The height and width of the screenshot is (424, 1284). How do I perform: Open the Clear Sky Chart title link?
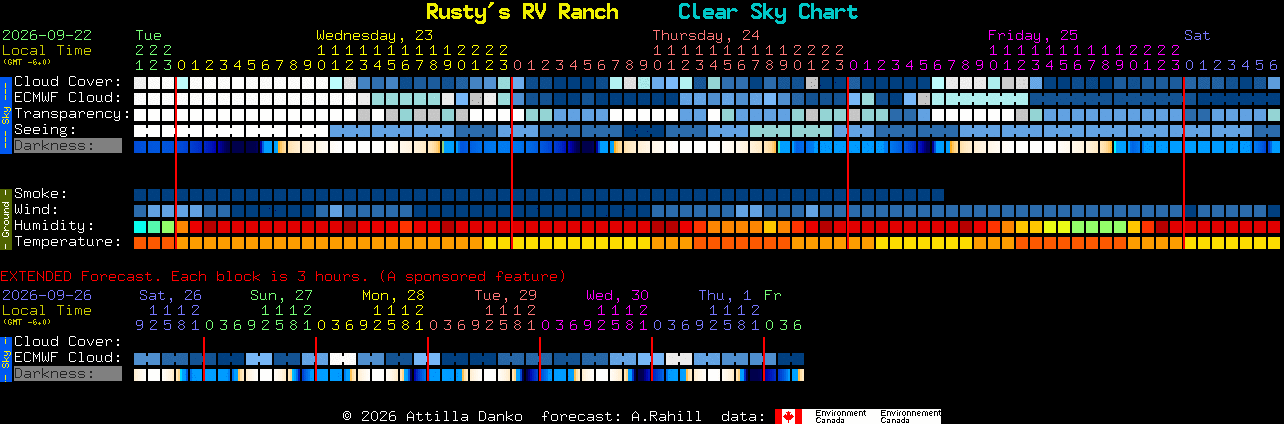click(768, 12)
